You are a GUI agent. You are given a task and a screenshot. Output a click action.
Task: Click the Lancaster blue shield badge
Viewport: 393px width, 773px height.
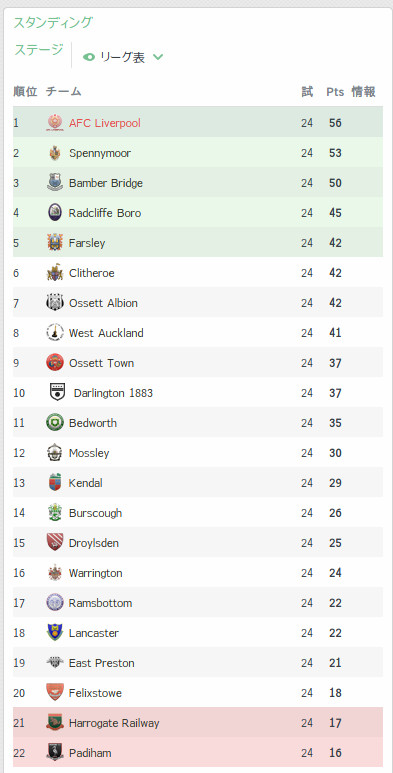click(55, 633)
